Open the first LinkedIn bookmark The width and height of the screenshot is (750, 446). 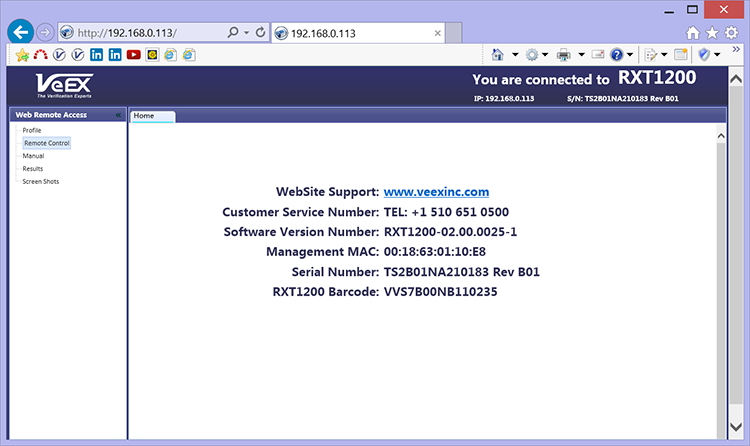pos(97,55)
